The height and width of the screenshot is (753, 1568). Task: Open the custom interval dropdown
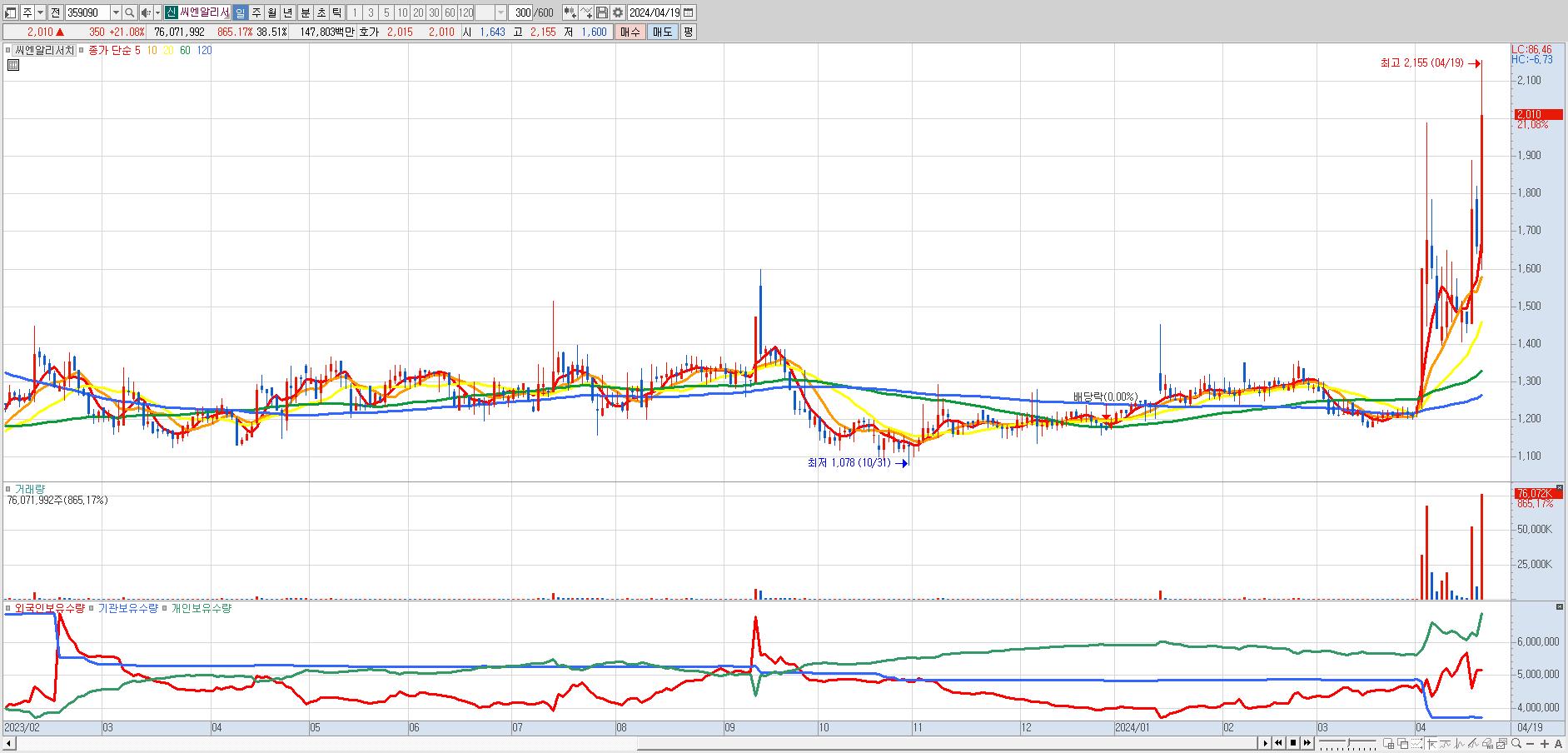(x=500, y=12)
